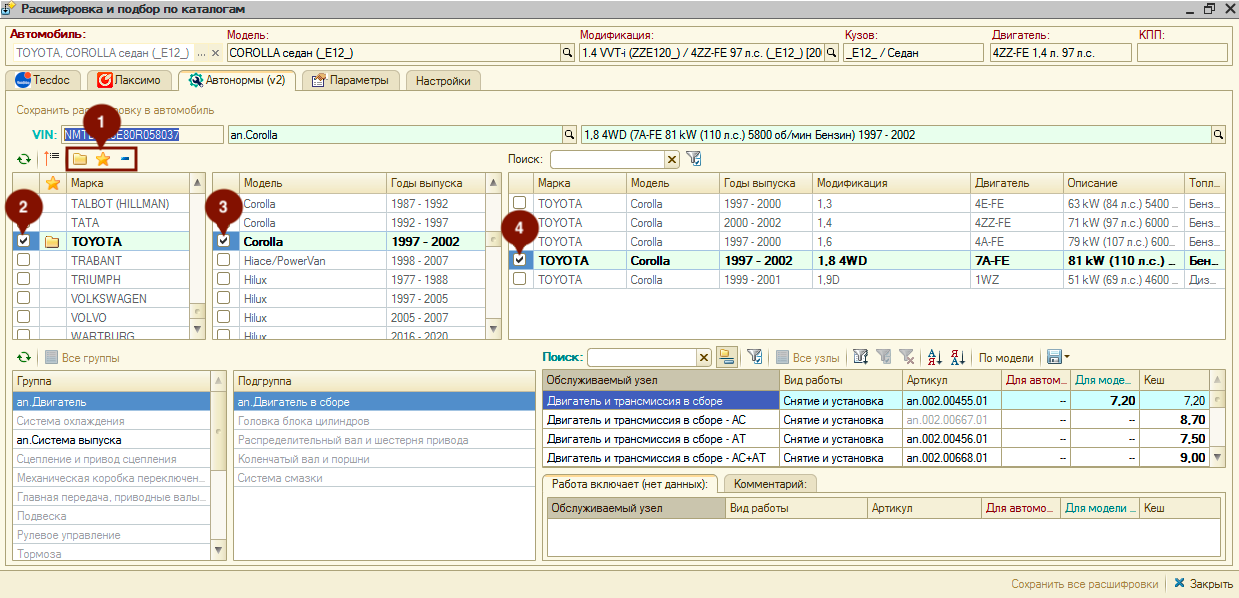Uncheck the Corolla 1997 - 2002 model checkbox
This screenshot has height=598, width=1239.
[224, 241]
